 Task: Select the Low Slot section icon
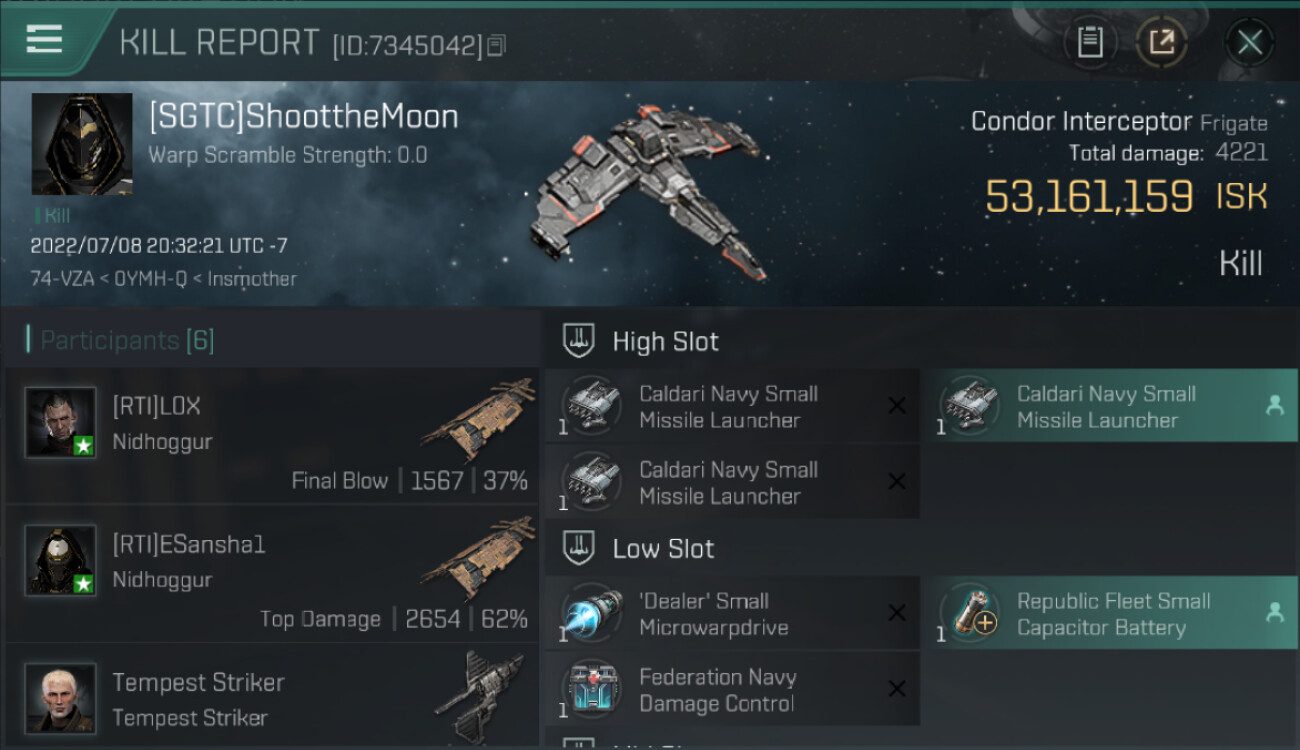578,548
